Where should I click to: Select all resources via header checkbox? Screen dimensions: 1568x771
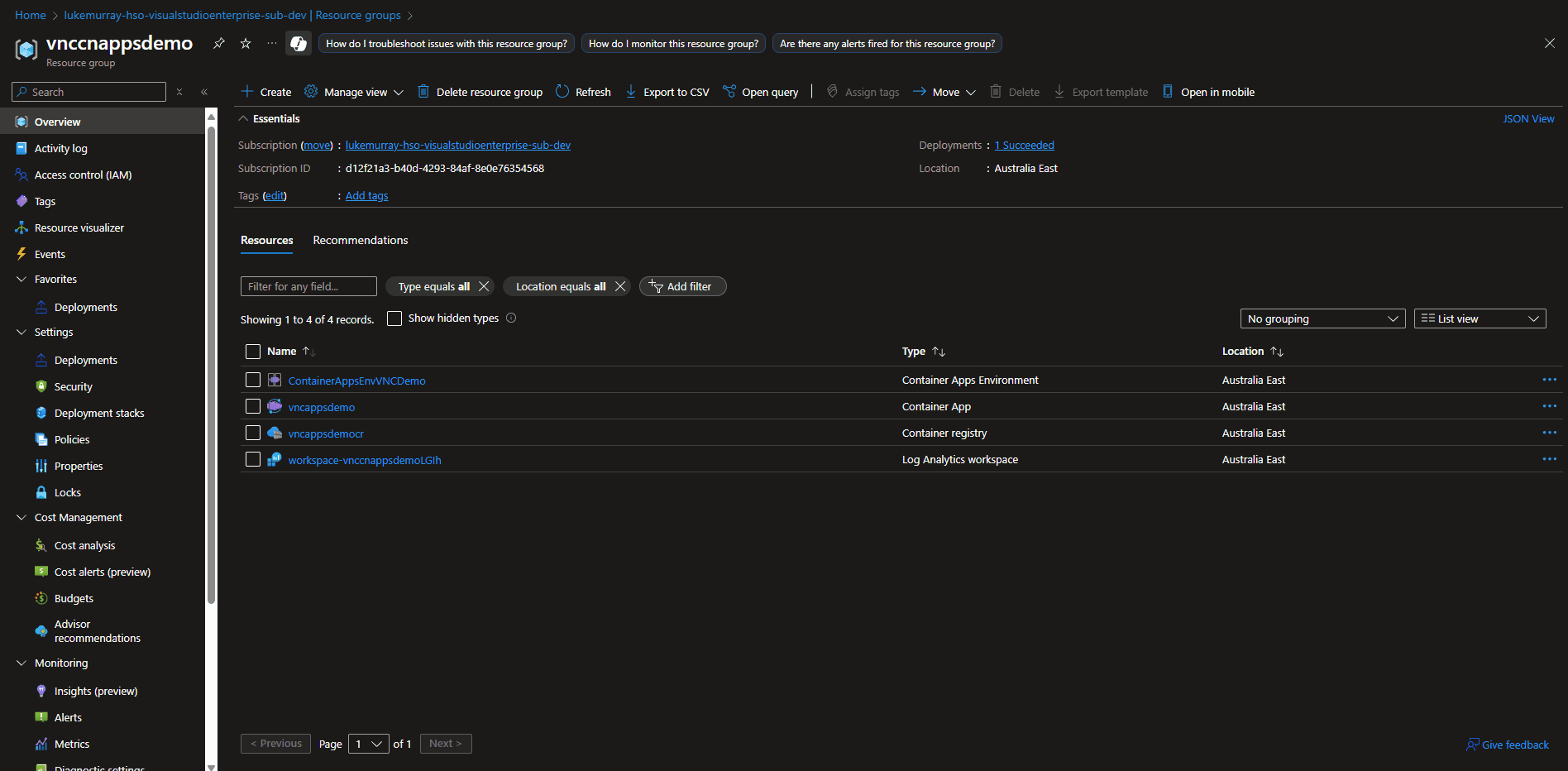(x=253, y=352)
